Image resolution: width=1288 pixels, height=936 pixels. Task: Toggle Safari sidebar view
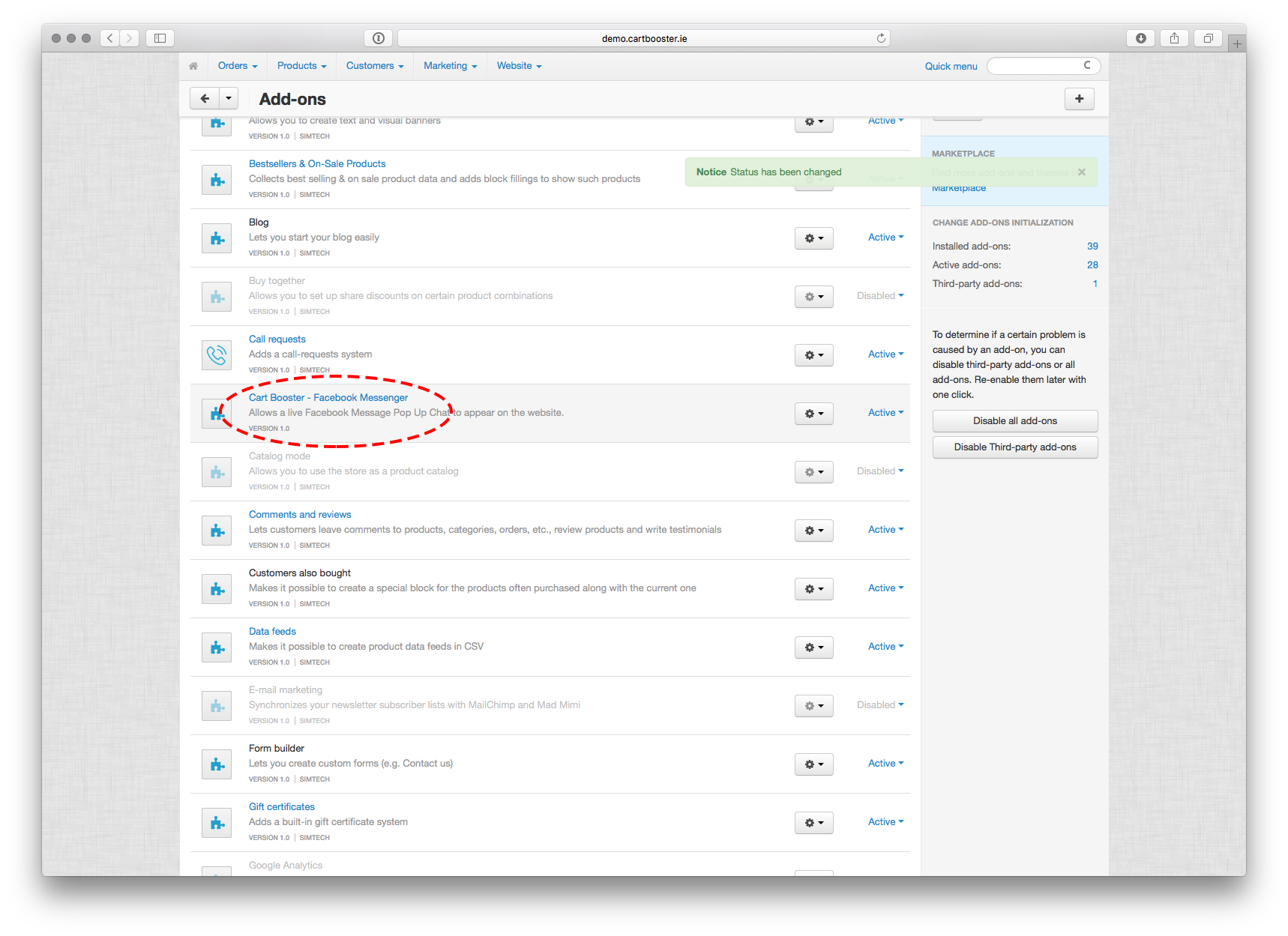[x=160, y=38]
